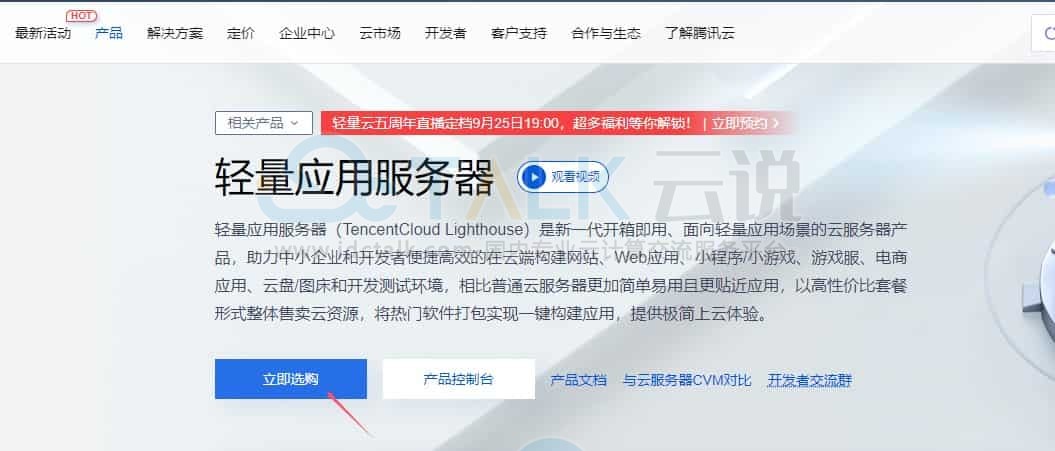Click the play icon beside 观看视频
The image size is (1055, 451).
pyautogui.click(x=534, y=177)
